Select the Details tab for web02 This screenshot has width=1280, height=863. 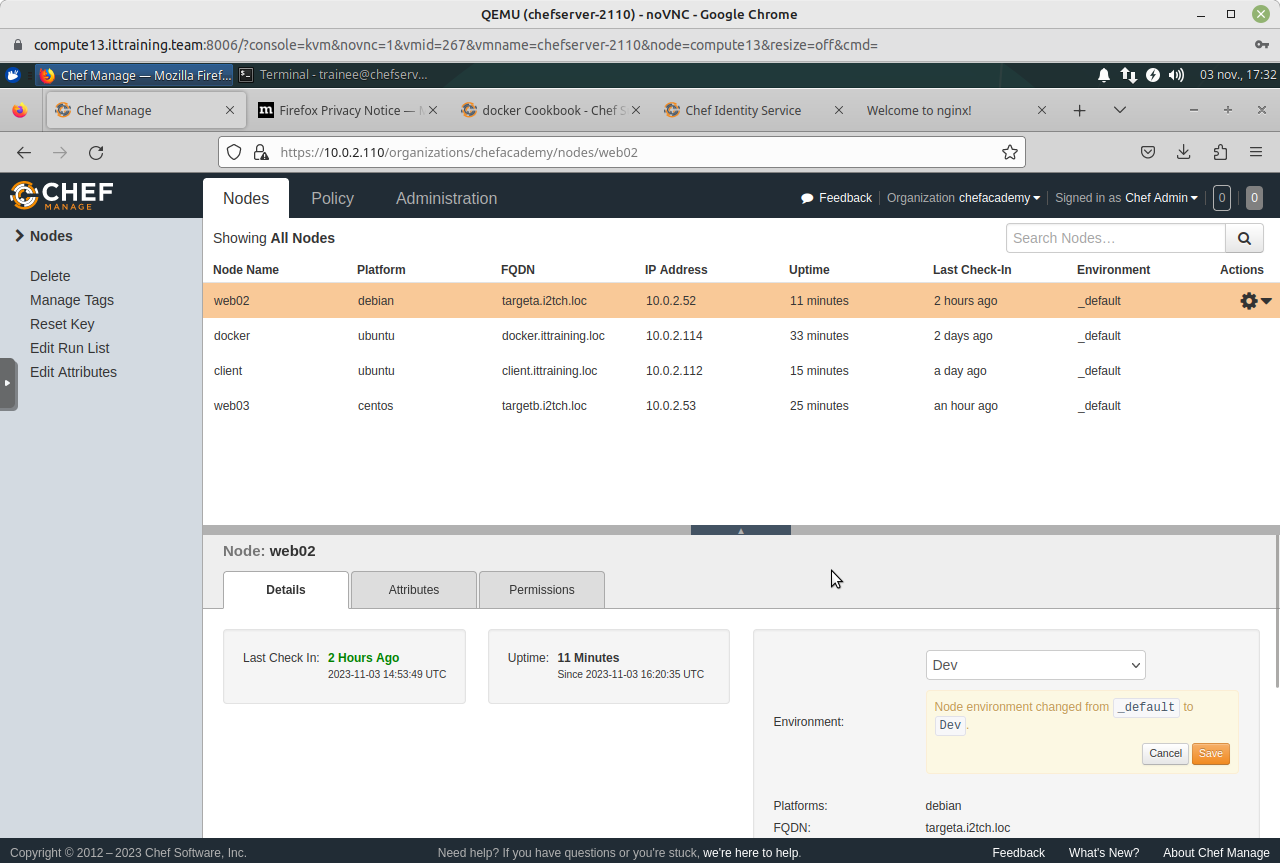click(286, 590)
